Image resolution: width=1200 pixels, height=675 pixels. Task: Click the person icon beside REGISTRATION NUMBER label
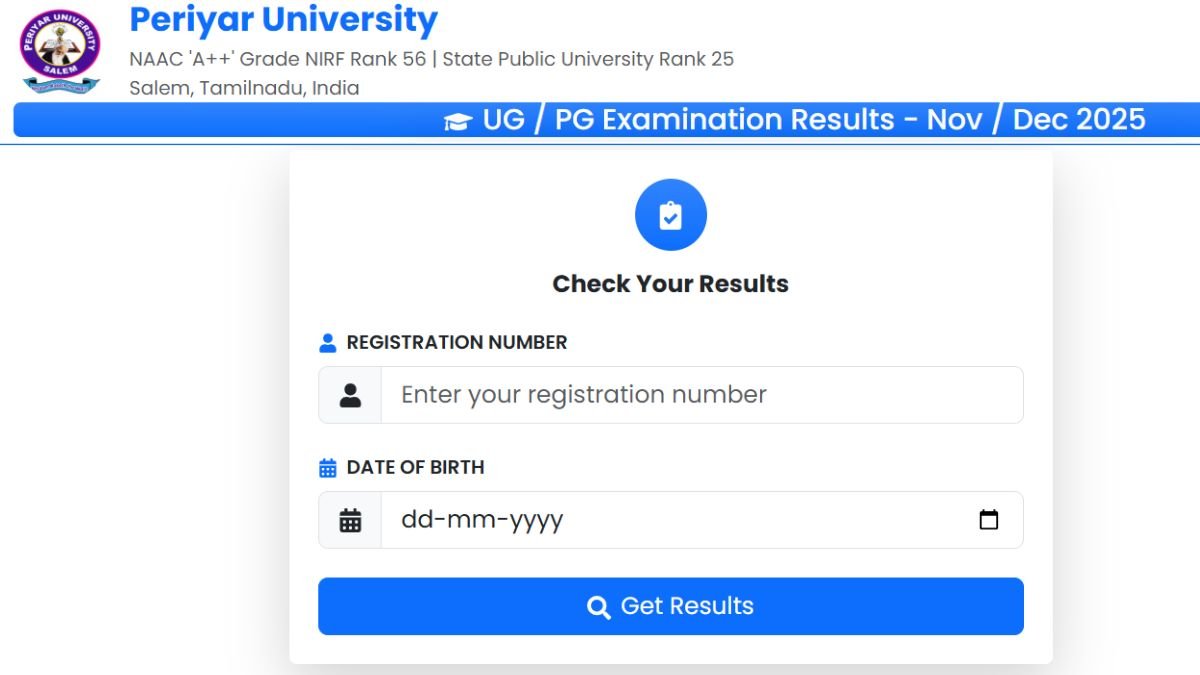point(327,341)
